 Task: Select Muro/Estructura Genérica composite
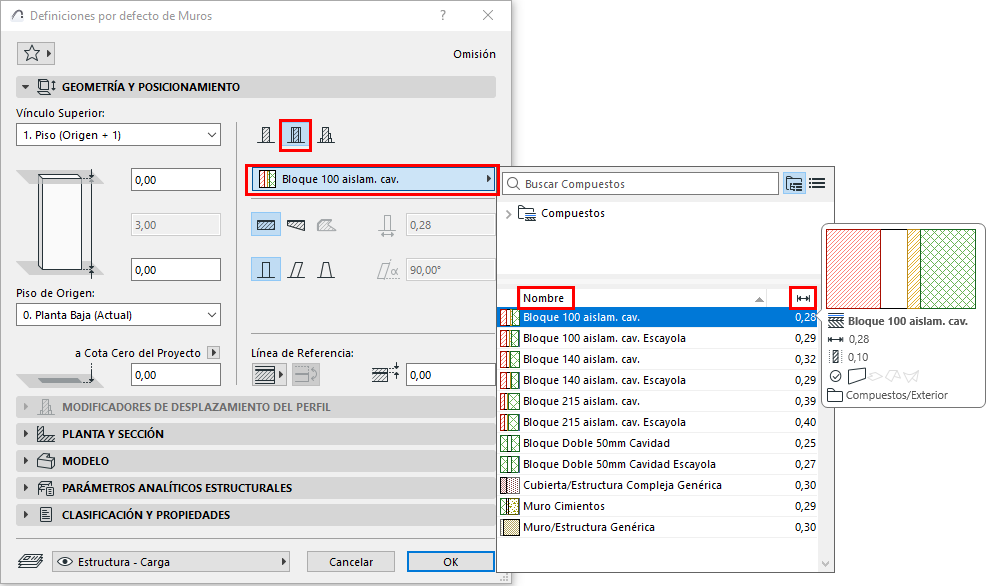pyautogui.click(x=658, y=527)
